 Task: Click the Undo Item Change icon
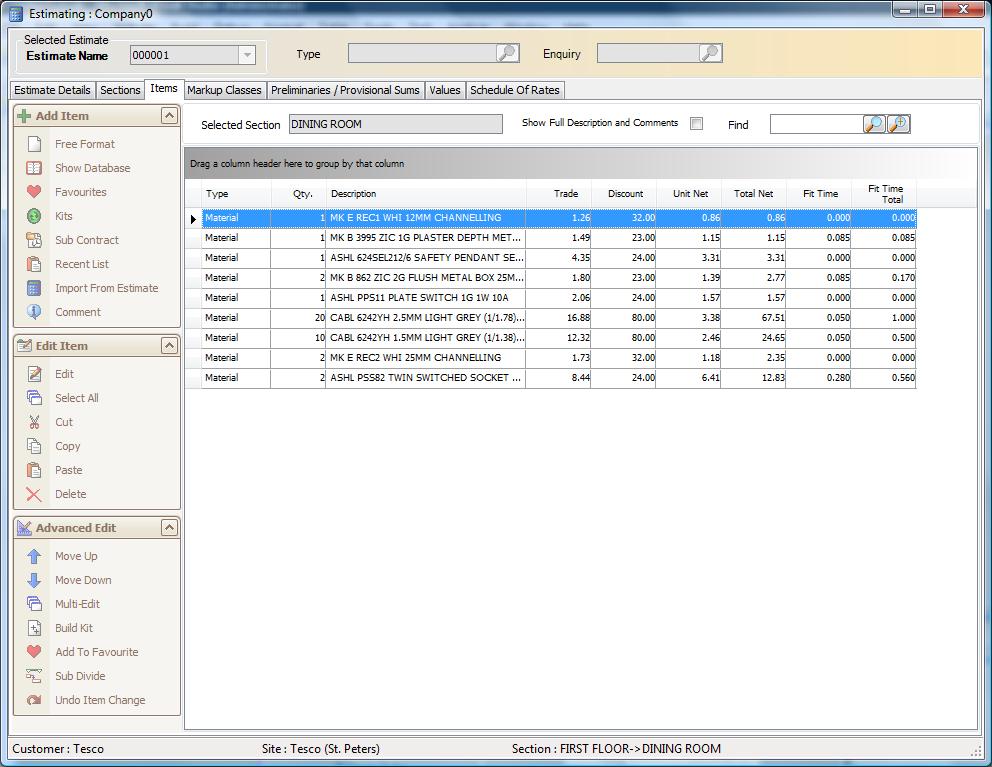tap(32, 700)
